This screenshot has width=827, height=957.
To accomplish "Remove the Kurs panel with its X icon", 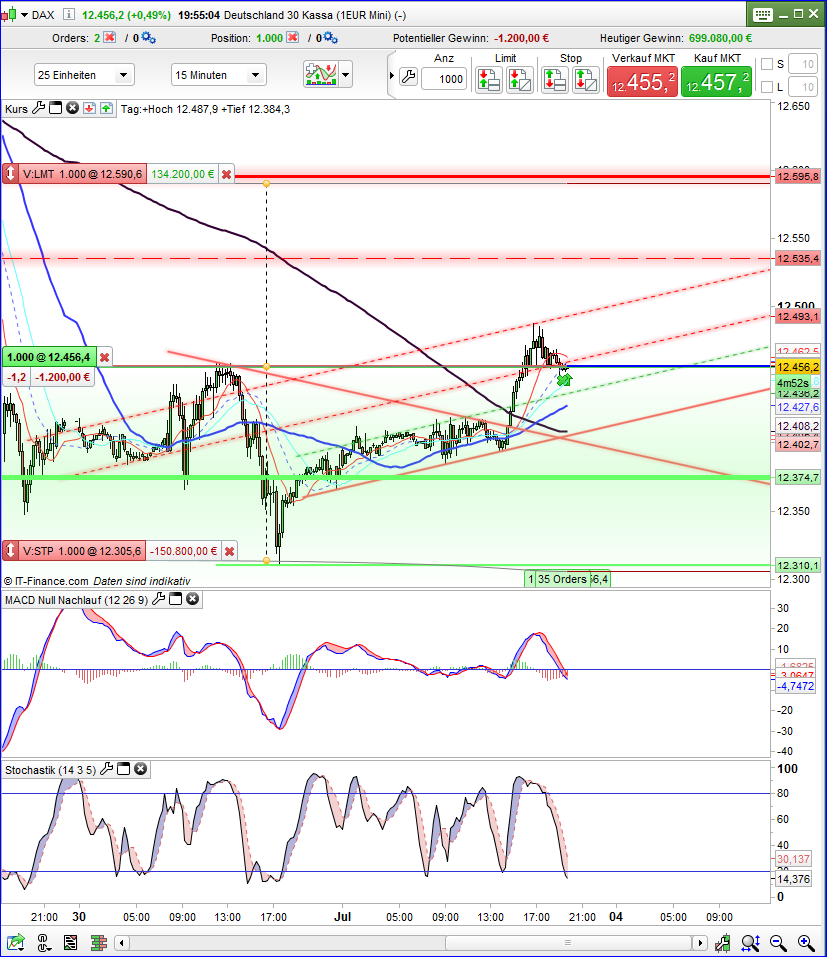I will point(73,109).
